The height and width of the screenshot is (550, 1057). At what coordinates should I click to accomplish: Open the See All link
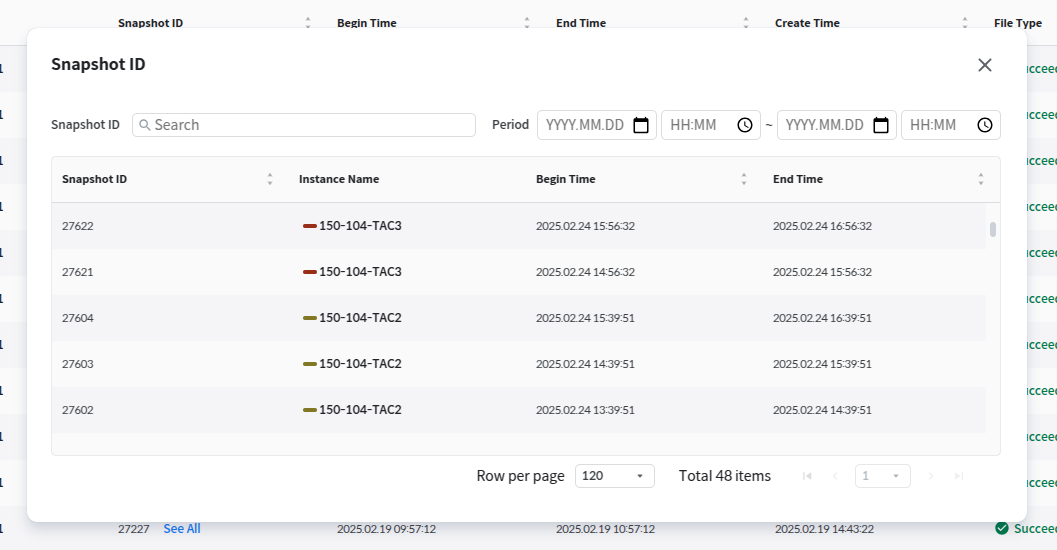pos(181,528)
